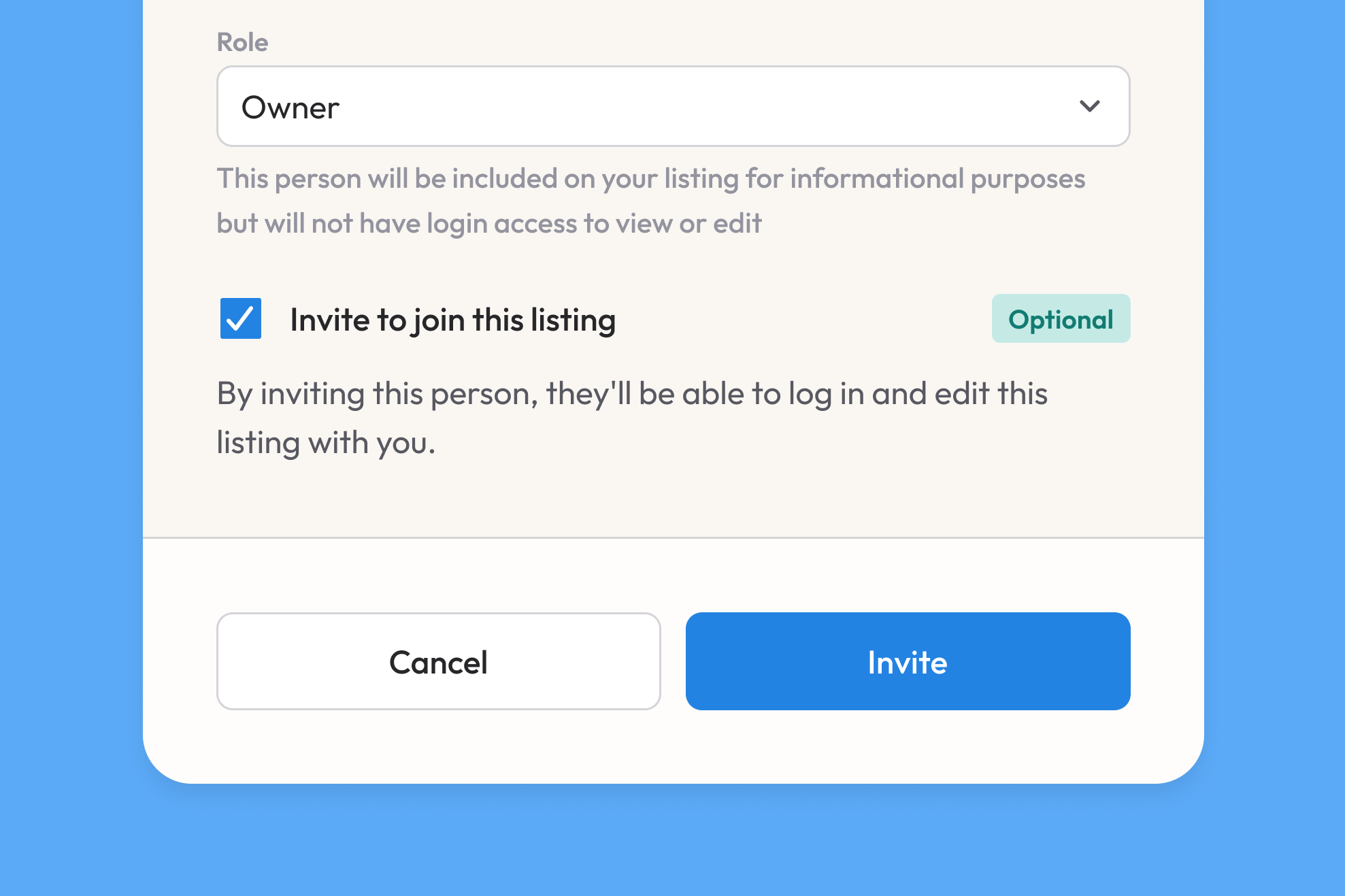Click the helper text about informational purposes
Viewport: 1345px width, 896px height.
[651, 201]
